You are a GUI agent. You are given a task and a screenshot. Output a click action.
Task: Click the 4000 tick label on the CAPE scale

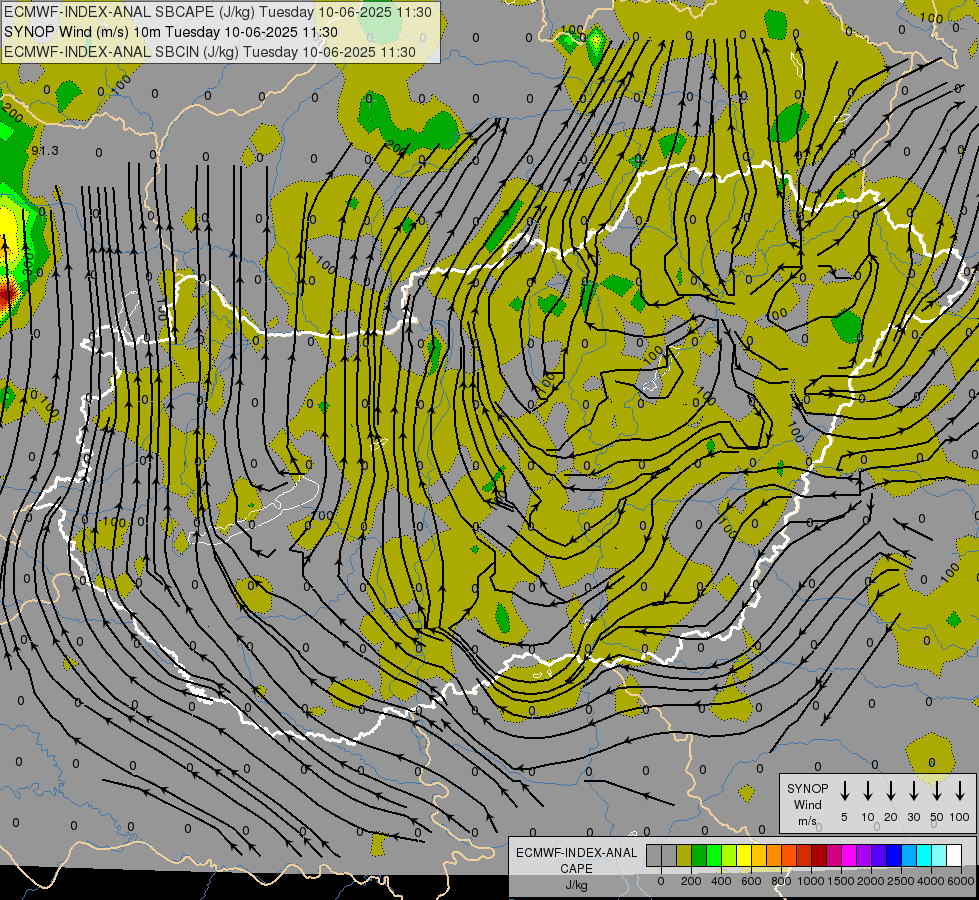(931, 881)
